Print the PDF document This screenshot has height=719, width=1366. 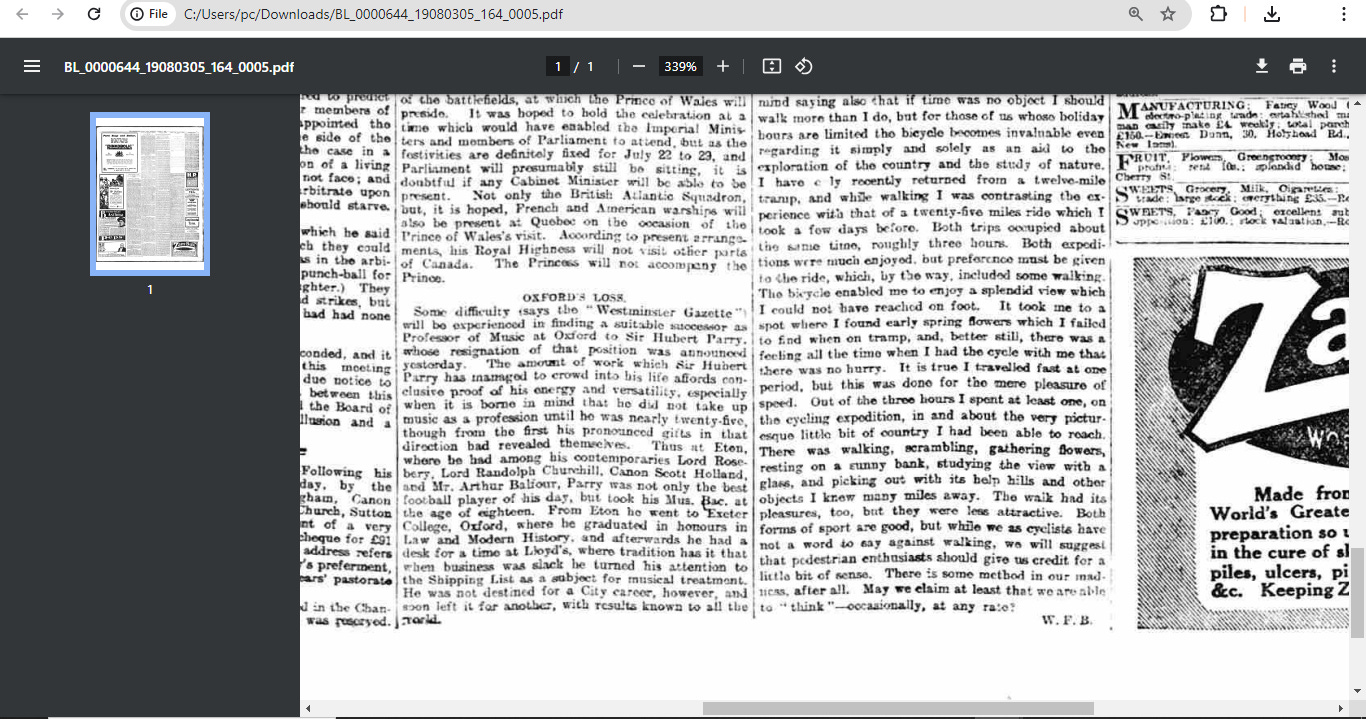[x=1298, y=66]
